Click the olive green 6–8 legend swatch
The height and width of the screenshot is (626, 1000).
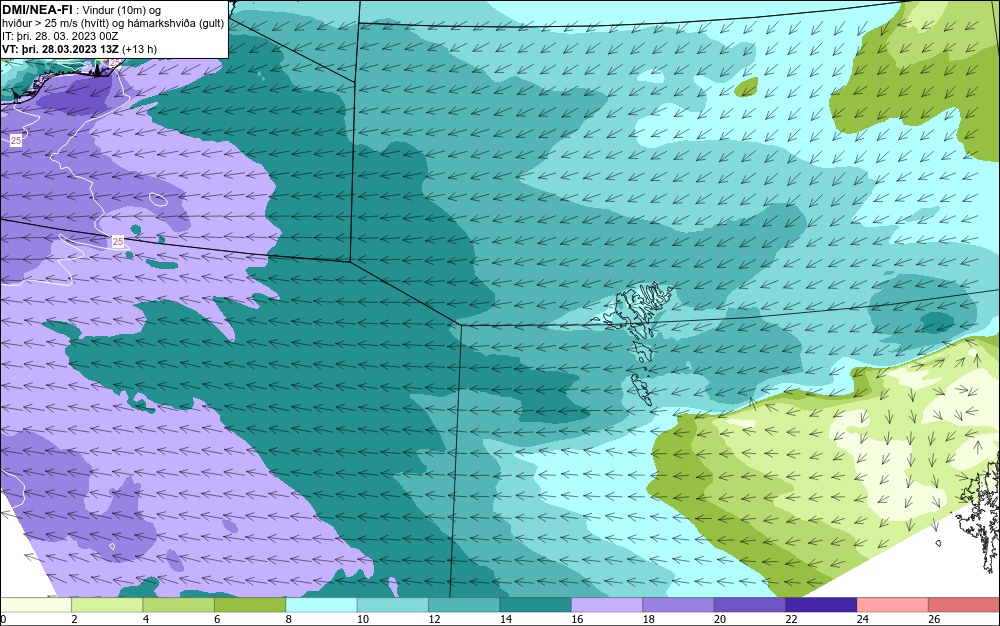click(250, 605)
